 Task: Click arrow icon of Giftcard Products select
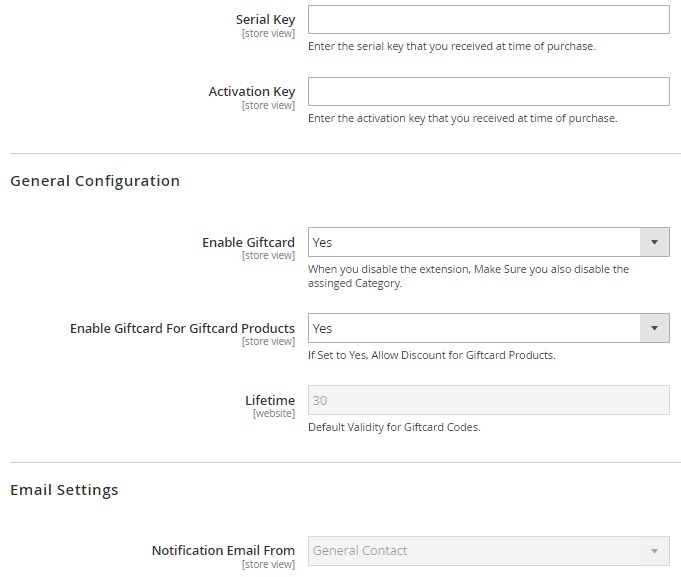[654, 328]
